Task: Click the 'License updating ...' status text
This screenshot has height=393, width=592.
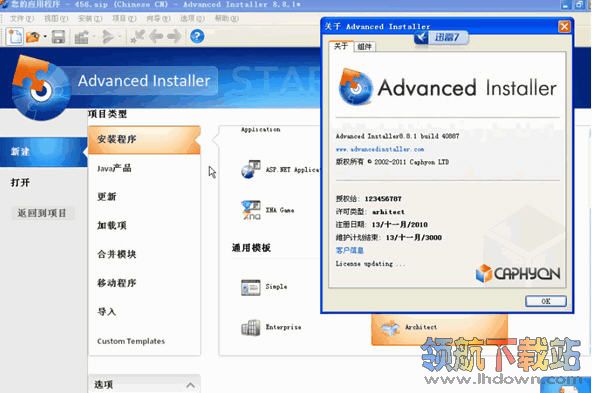Action: click(x=370, y=264)
